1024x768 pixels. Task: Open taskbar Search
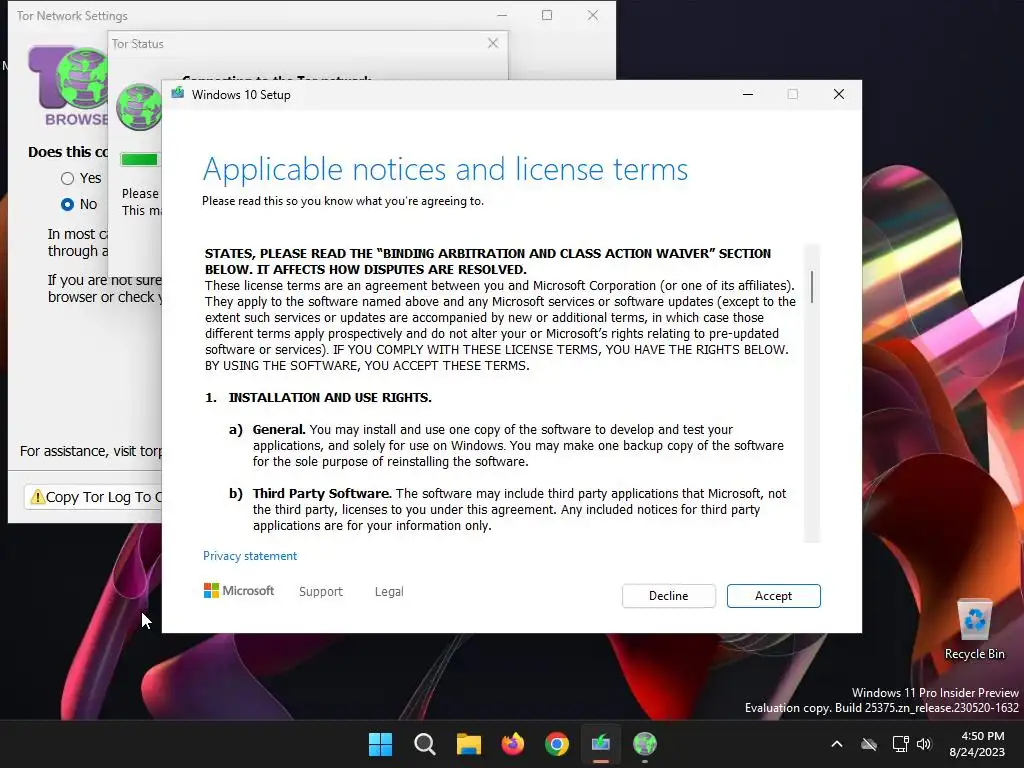click(424, 744)
